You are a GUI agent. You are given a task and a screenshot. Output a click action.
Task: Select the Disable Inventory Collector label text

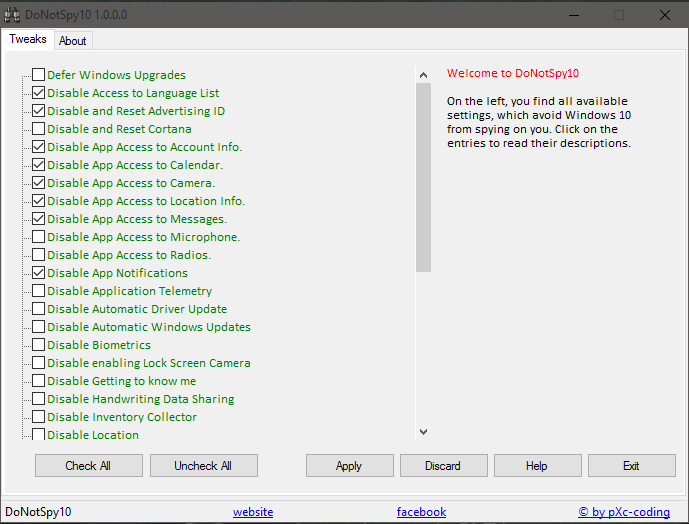pos(122,417)
